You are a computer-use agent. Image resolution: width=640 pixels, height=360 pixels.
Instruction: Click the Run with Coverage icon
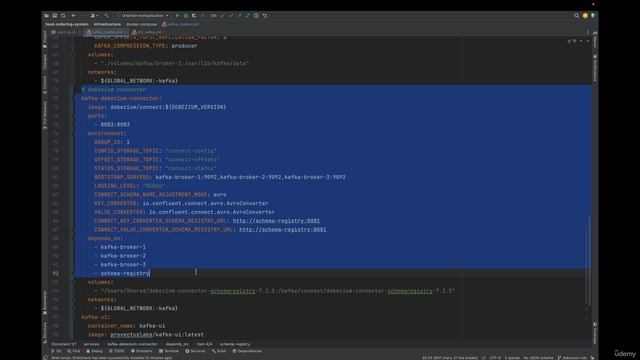click(194, 16)
